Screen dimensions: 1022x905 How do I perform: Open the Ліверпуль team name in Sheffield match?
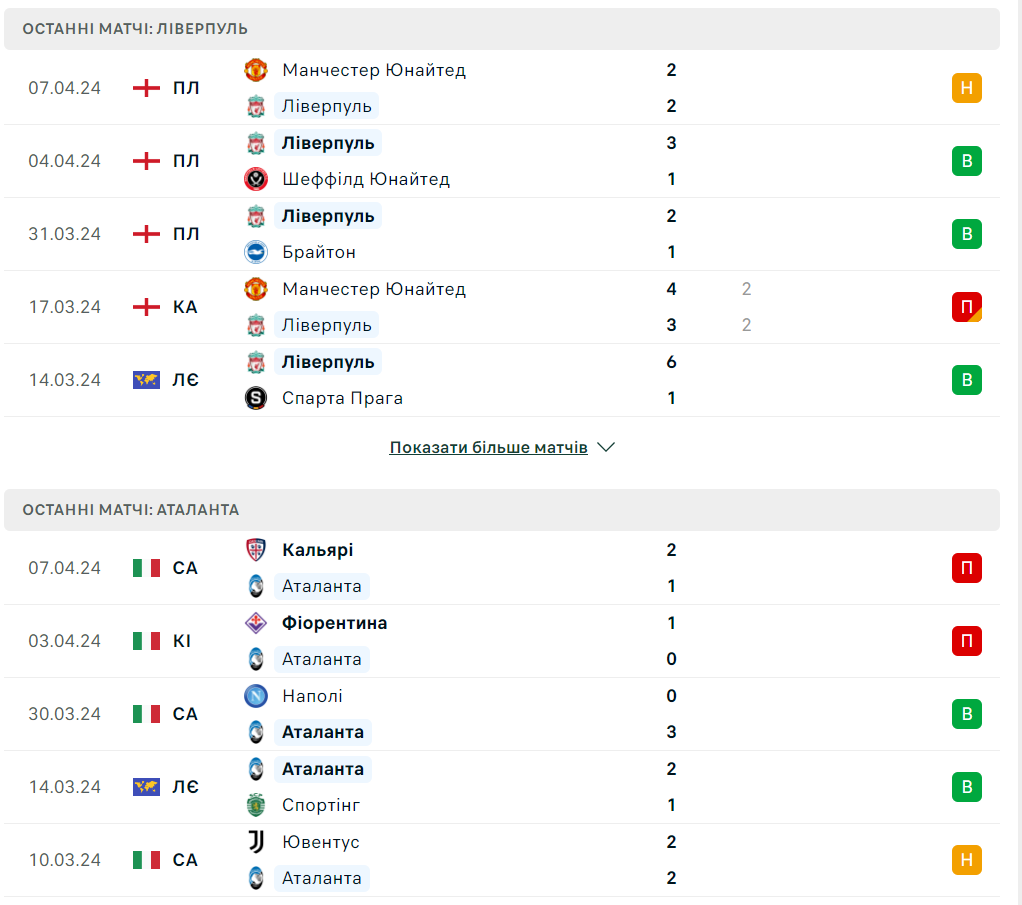click(328, 143)
